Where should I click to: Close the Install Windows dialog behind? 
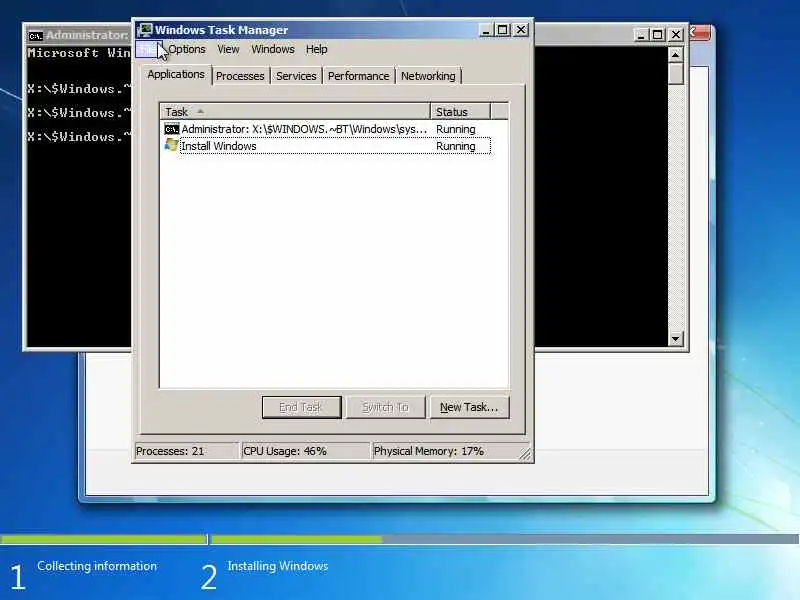click(700, 33)
